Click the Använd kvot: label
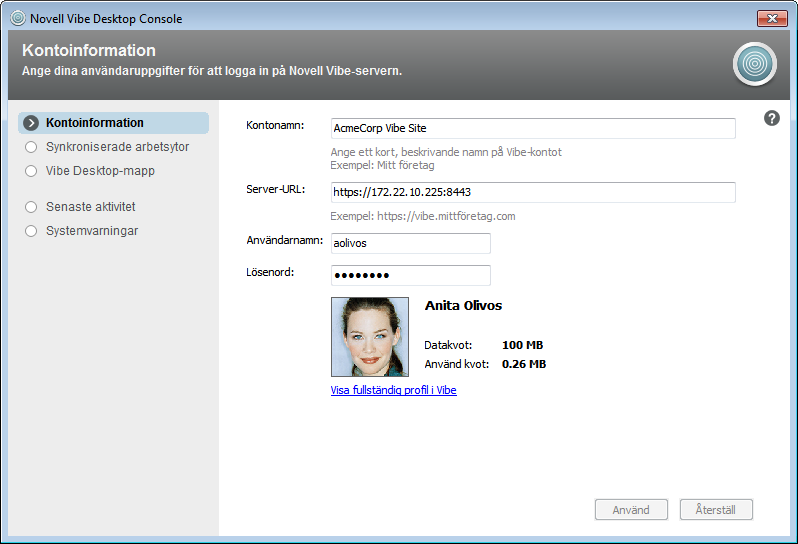Image resolution: width=798 pixels, height=544 pixels. [457, 364]
